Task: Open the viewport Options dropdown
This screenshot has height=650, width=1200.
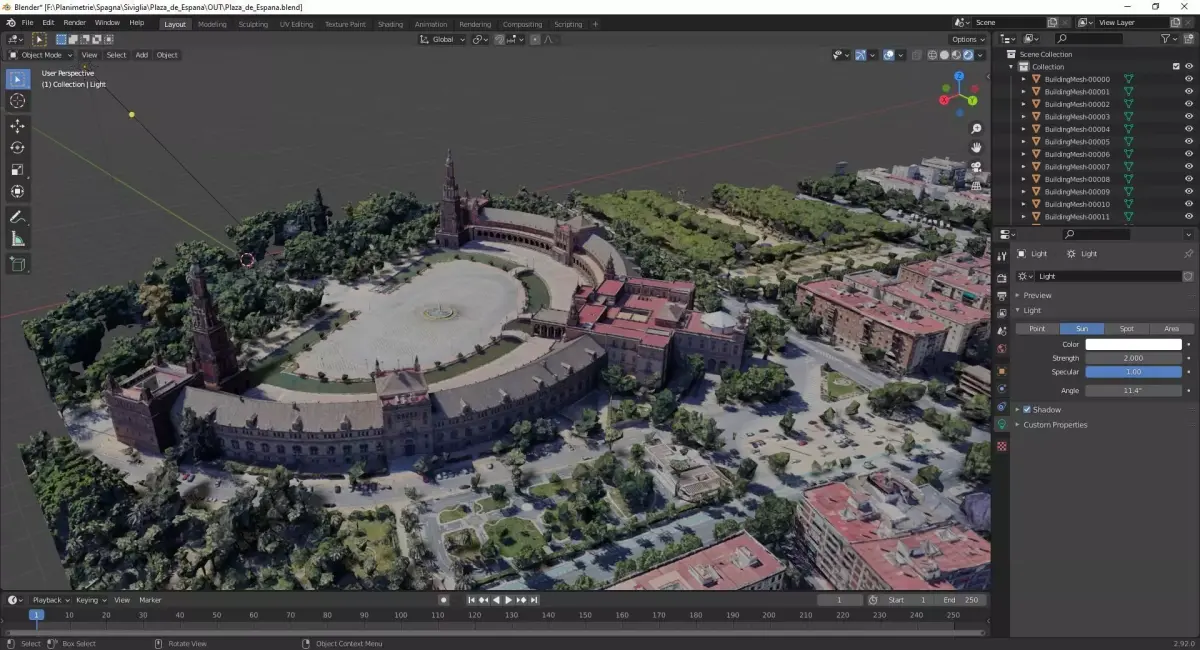Action: [x=968, y=39]
